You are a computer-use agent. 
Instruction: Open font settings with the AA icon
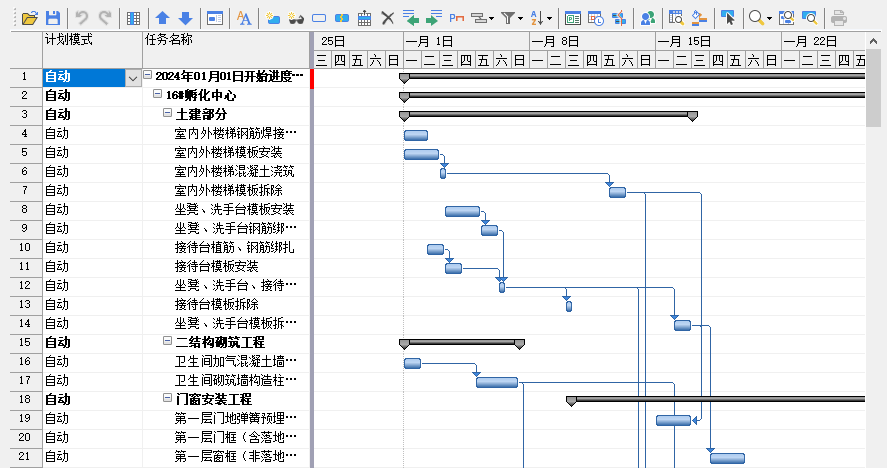[x=244, y=18]
